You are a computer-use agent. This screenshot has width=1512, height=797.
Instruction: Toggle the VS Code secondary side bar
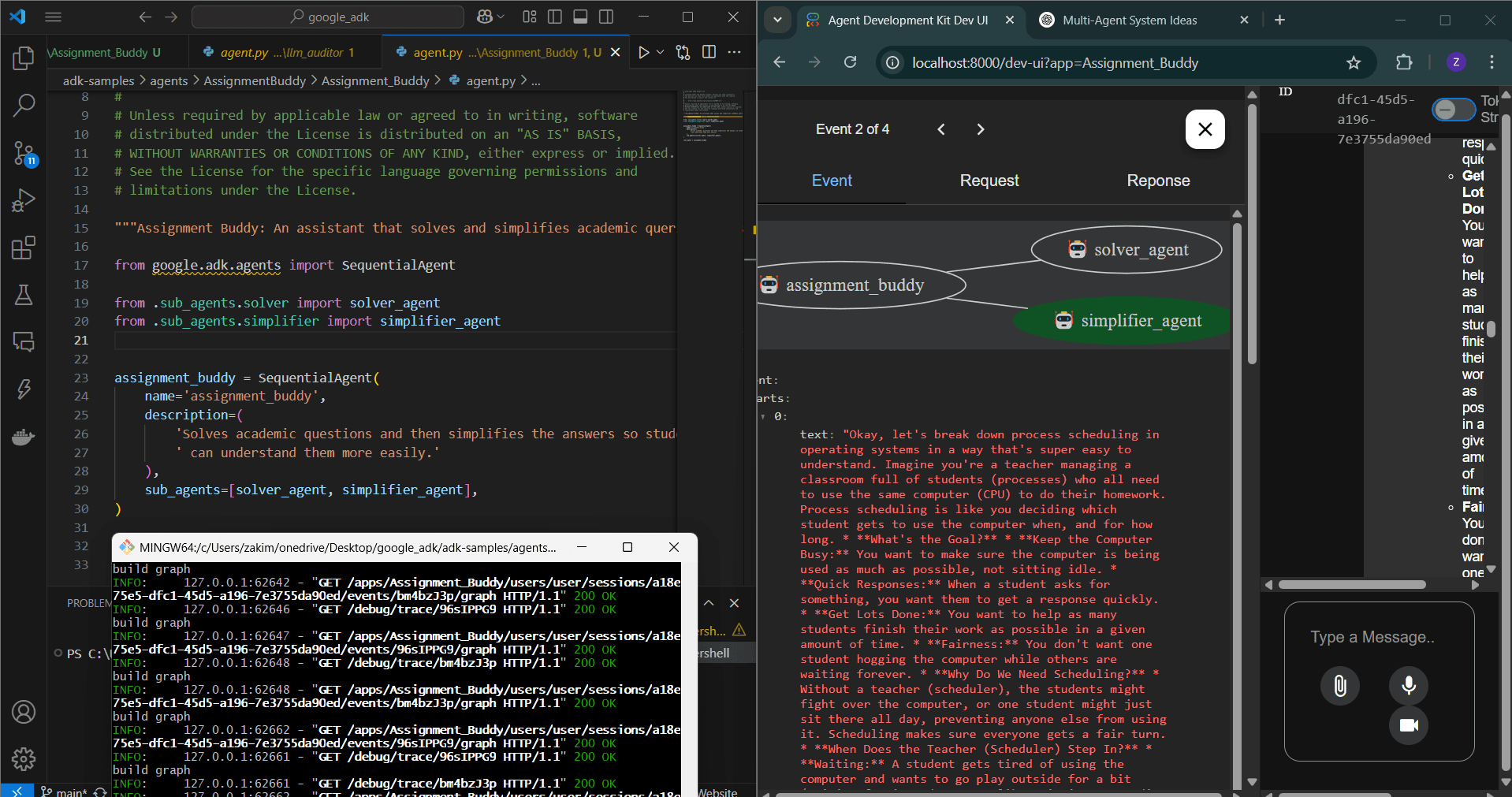(606, 17)
